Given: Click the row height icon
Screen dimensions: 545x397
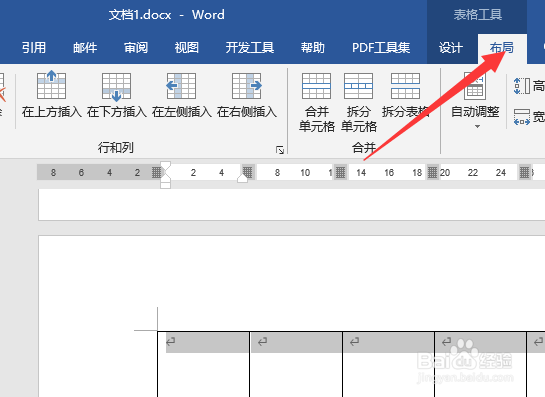Looking at the screenshot, I should point(522,86).
